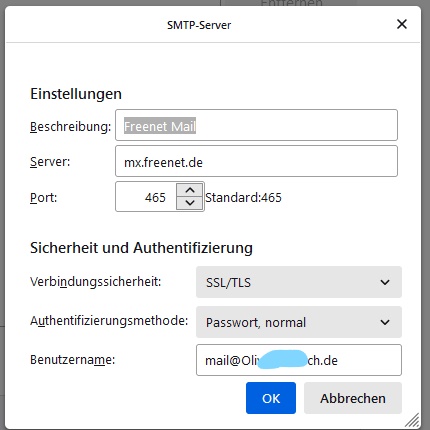
Task: Decrease the port with the down arrow
Action: click(190, 203)
